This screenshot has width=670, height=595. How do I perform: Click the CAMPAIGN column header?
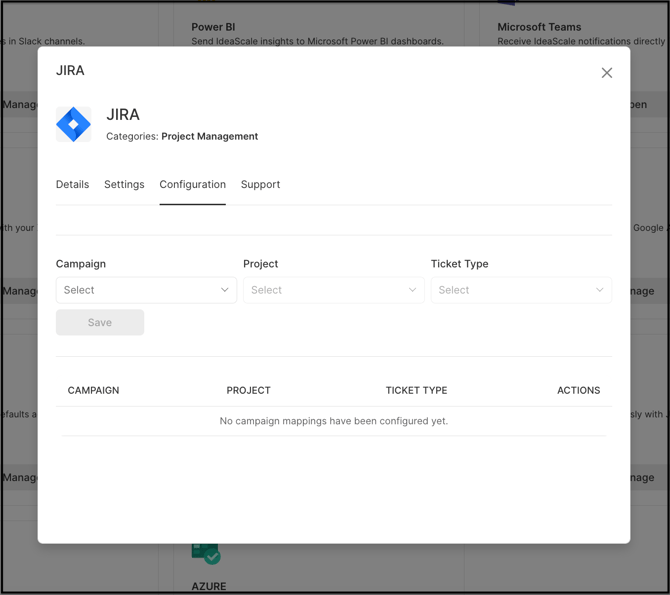coord(93,390)
